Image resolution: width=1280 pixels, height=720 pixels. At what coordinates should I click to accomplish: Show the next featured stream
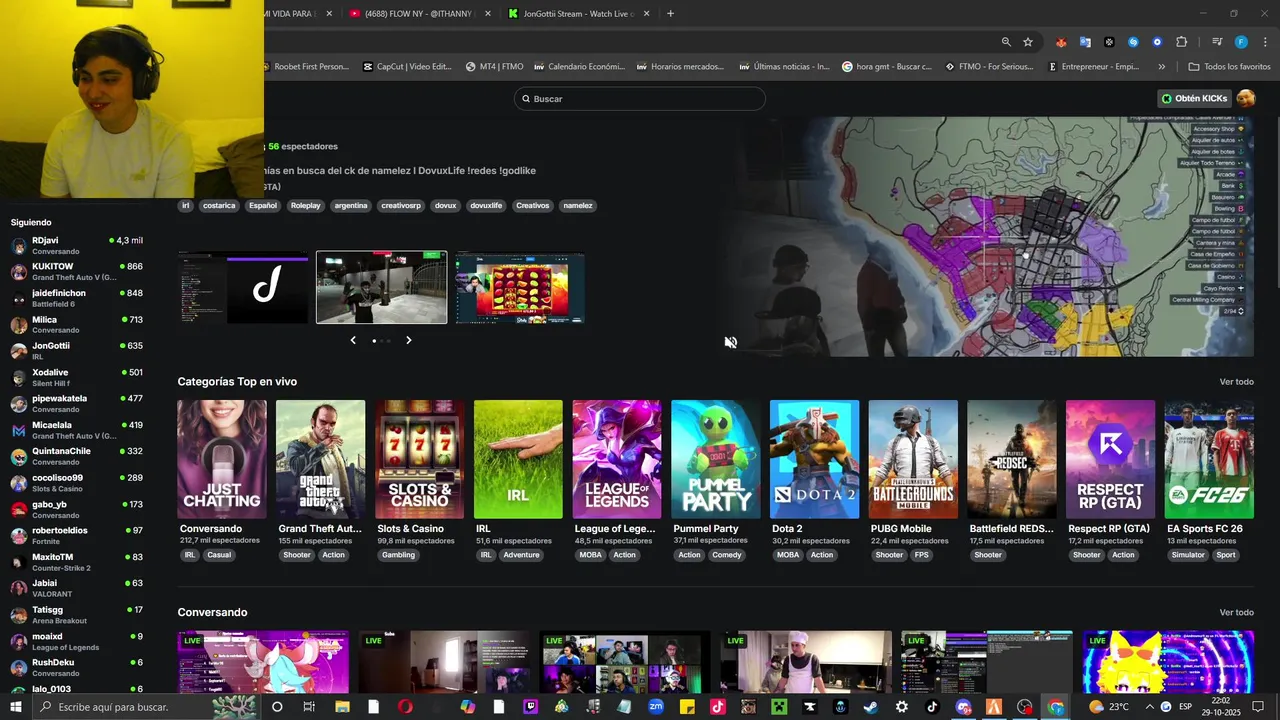(x=408, y=340)
